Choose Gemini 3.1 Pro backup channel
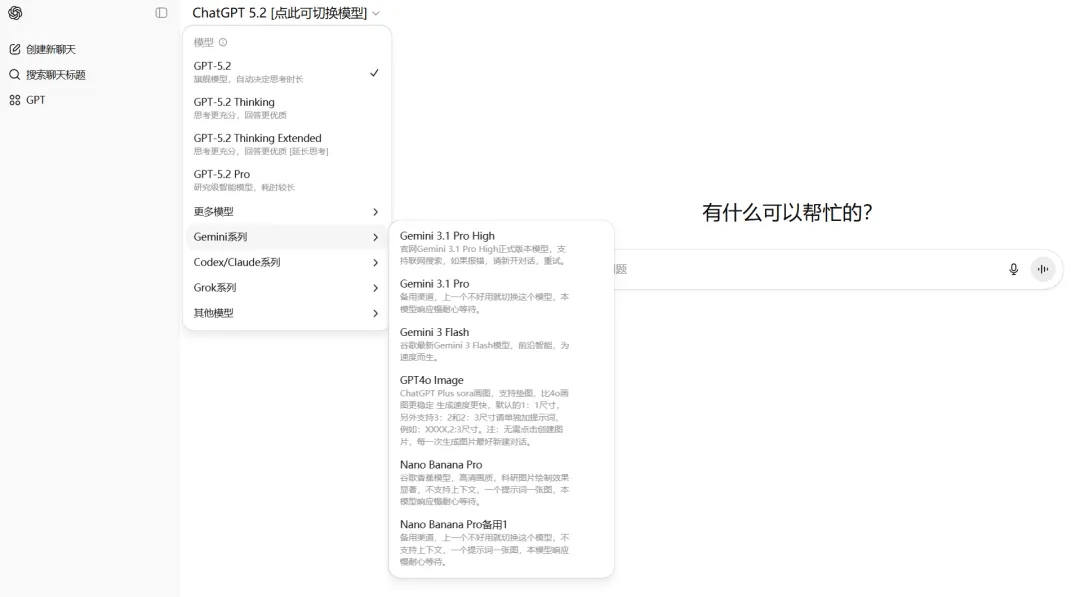Image resolution: width=1080 pixels, height=597 pixels. pyautogui.click(x=501, y=295)
